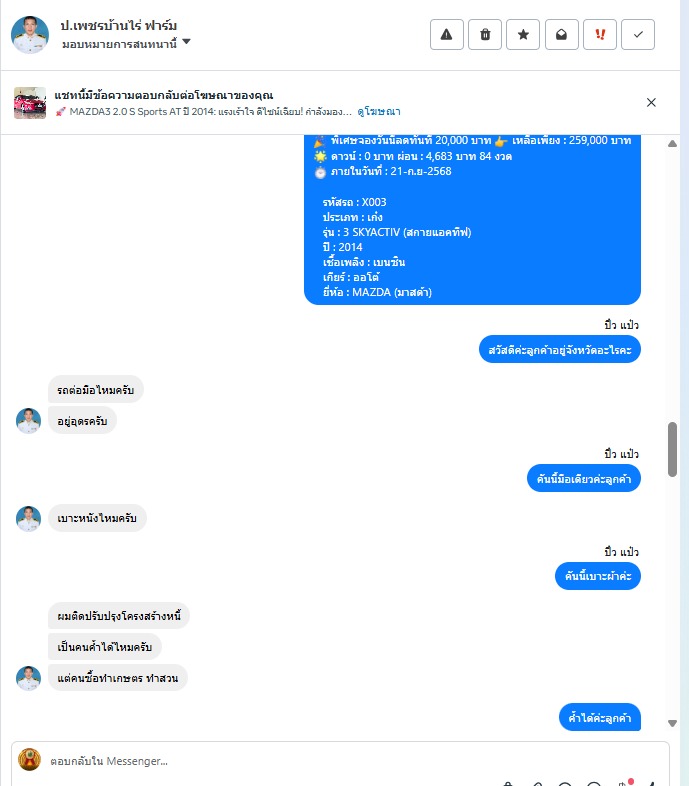
Task: Select the MAZDA car details message bubble
Action: pos(472,220)
